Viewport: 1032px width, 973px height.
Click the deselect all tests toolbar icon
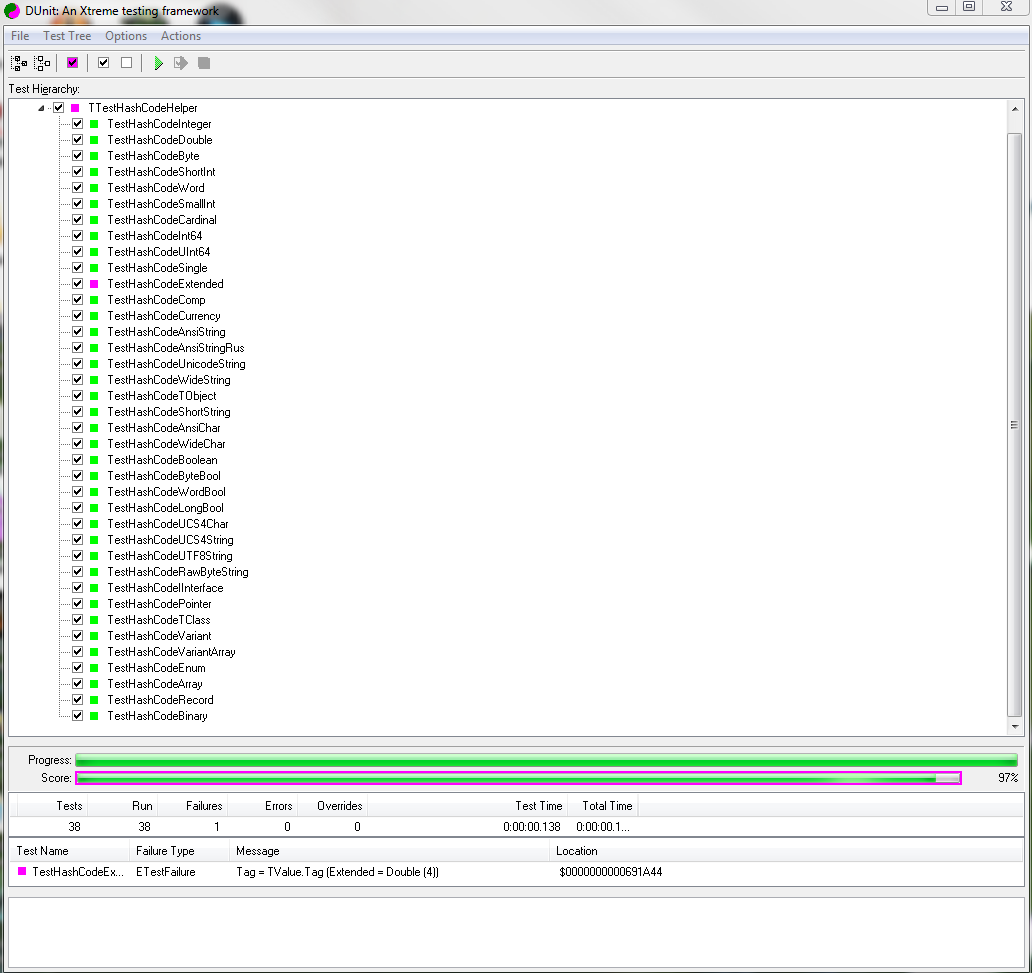(x=42, y=63)
